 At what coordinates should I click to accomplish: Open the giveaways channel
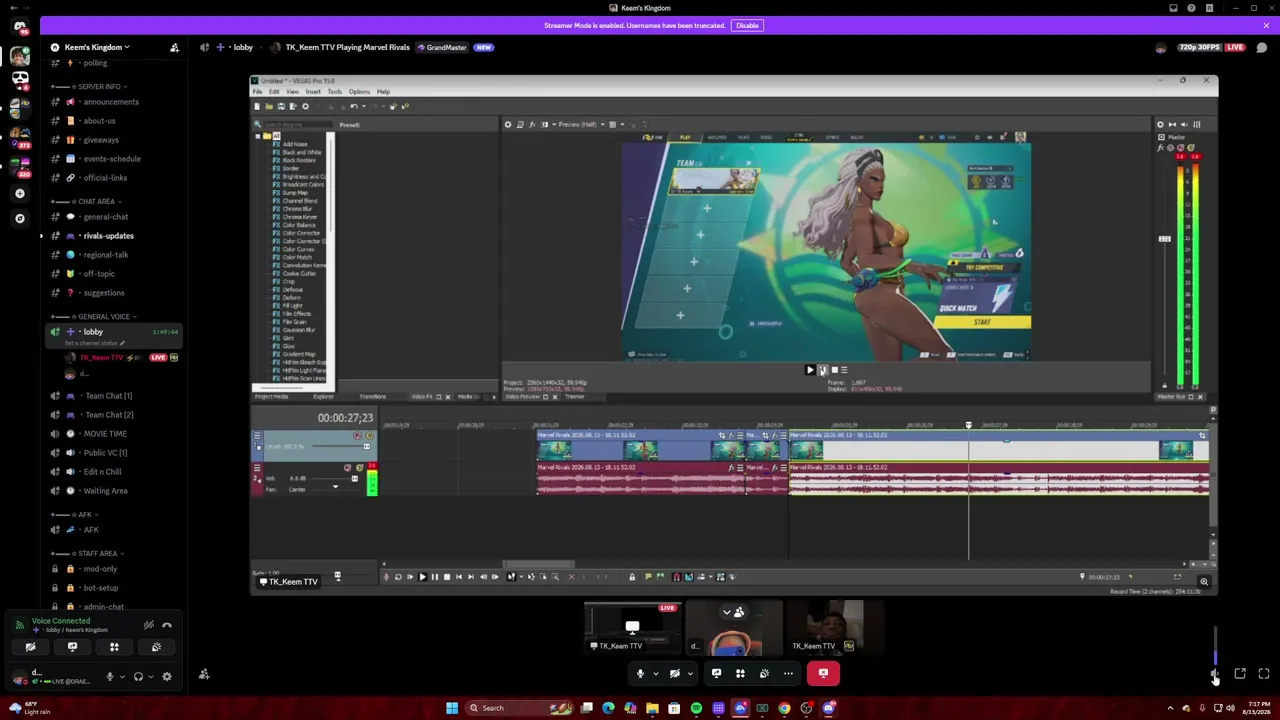(113, 140)
